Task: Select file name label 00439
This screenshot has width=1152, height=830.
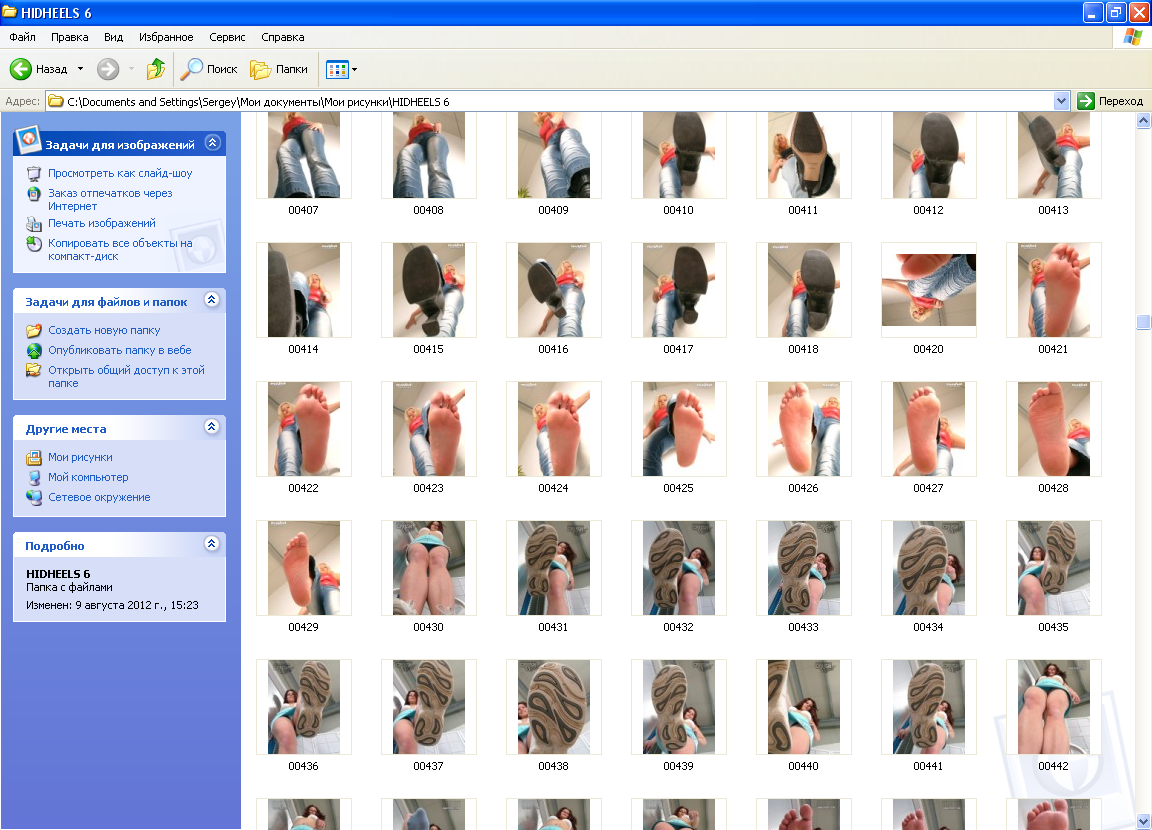Action: 678,766
